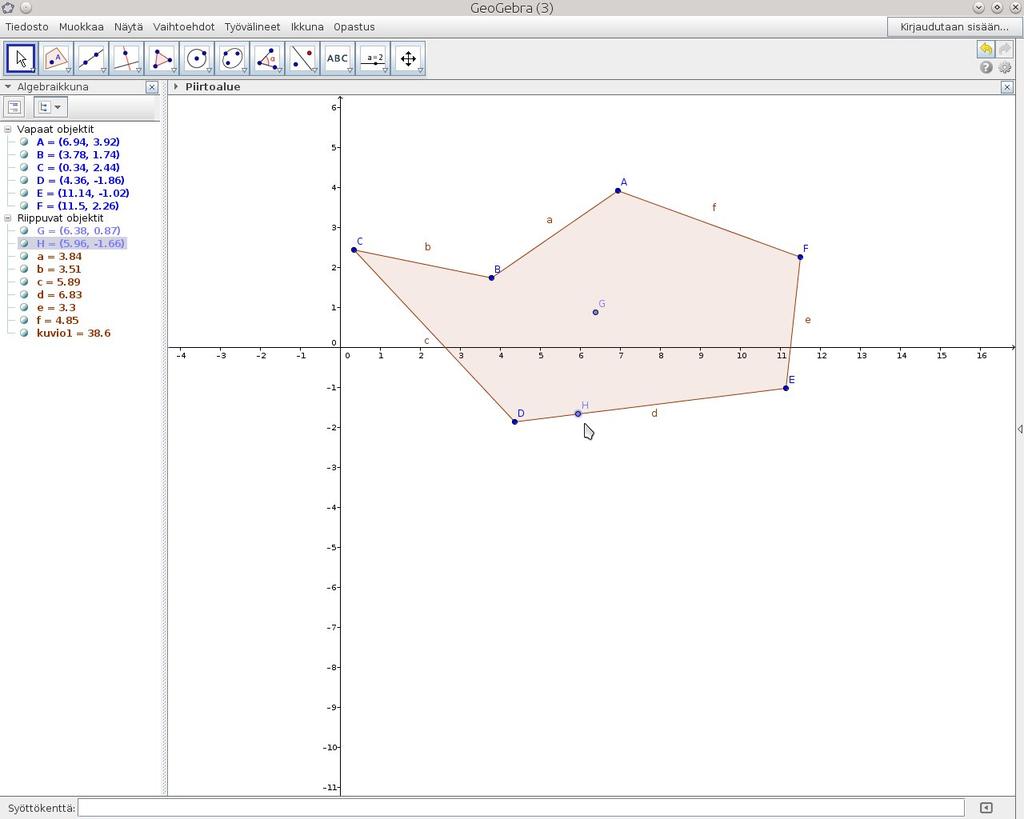The height and width of the screenshot is (819, 1024).
Task: Open Point tool submenu arrow
Action: click(x=69, y=70)
